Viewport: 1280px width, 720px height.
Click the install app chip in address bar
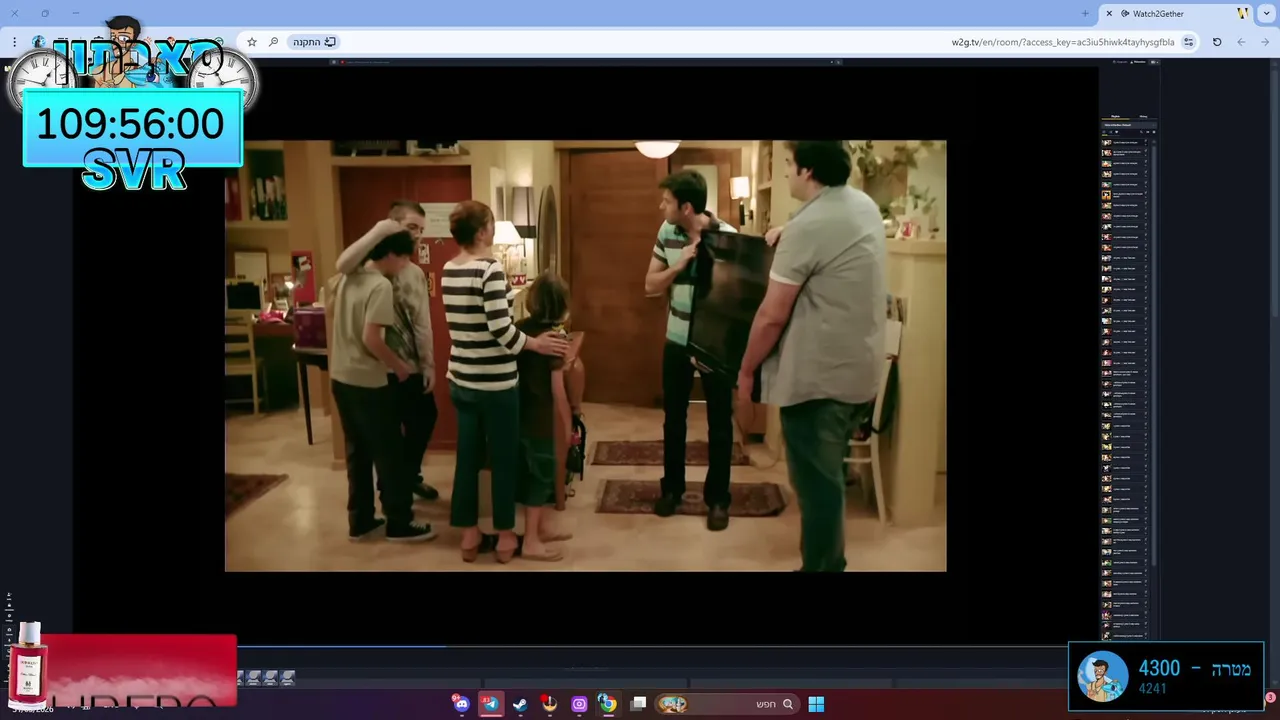(314, 42)
